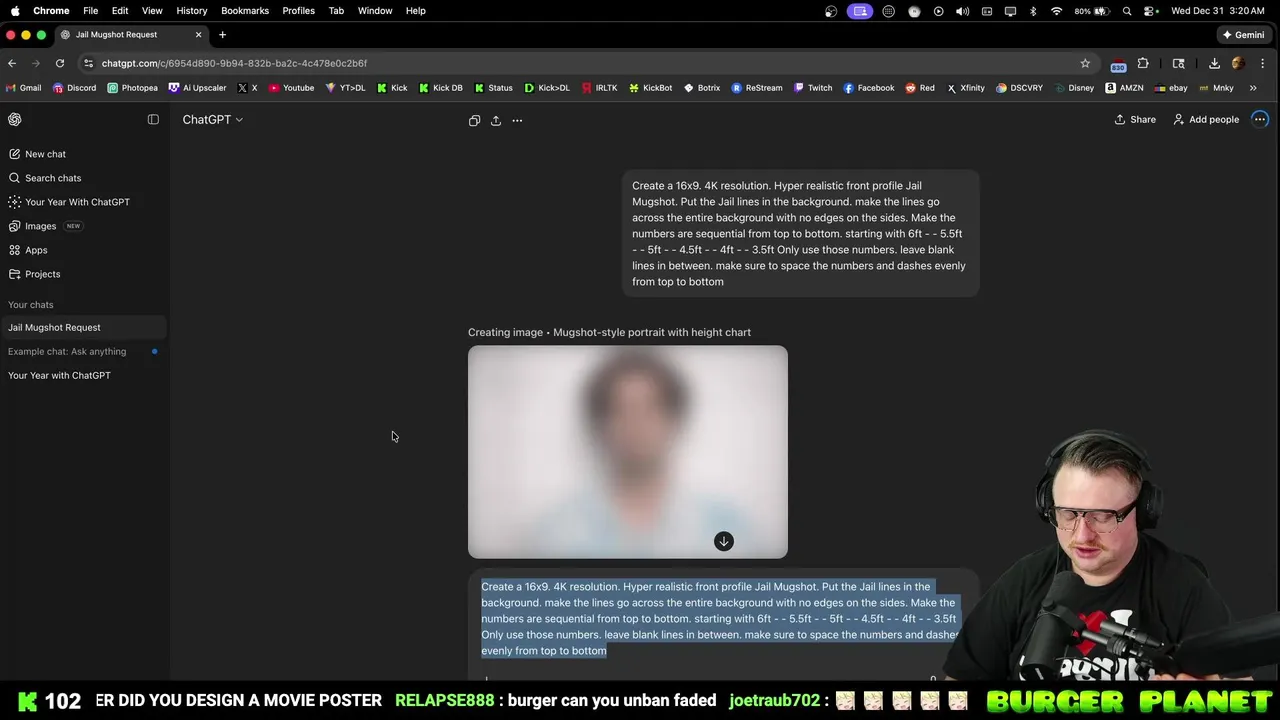Open Spotlight search in menu bar
The image size is (1280, 720).
click(x=1127, y=11)
